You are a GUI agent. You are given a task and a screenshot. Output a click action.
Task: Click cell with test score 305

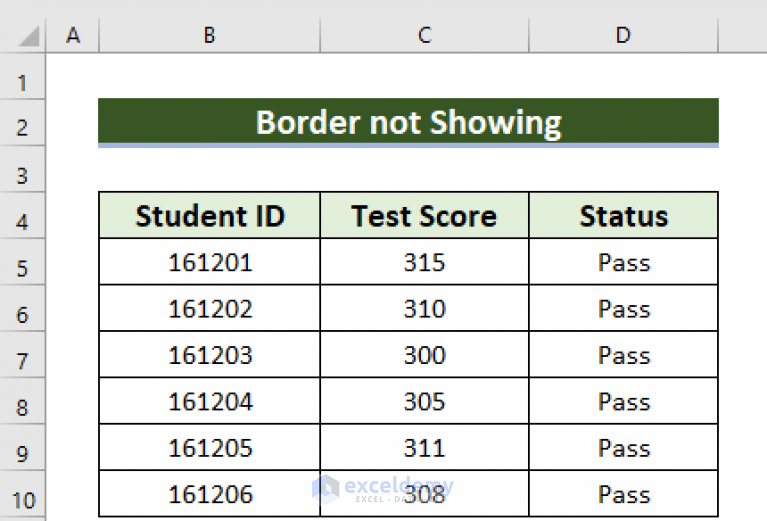(425, 401)
